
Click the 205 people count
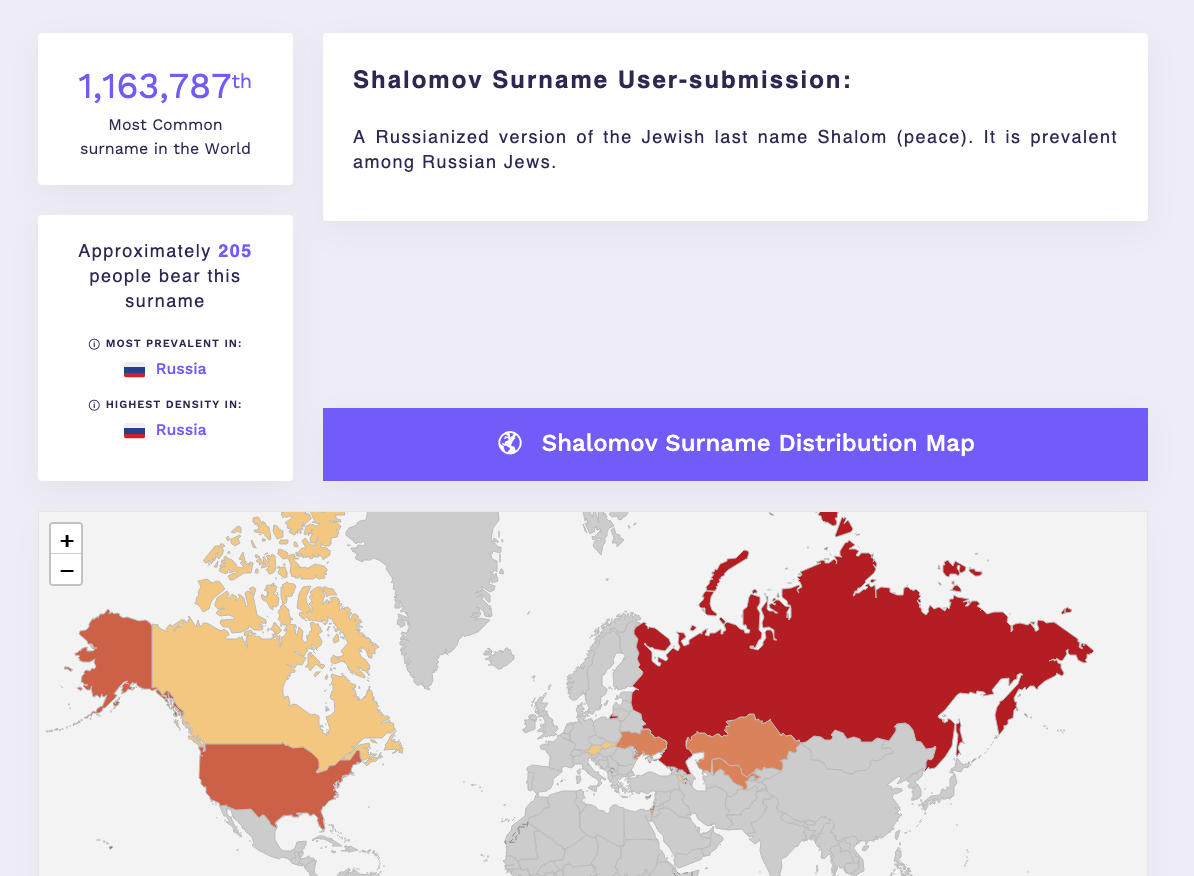click(x=235, y=251)
